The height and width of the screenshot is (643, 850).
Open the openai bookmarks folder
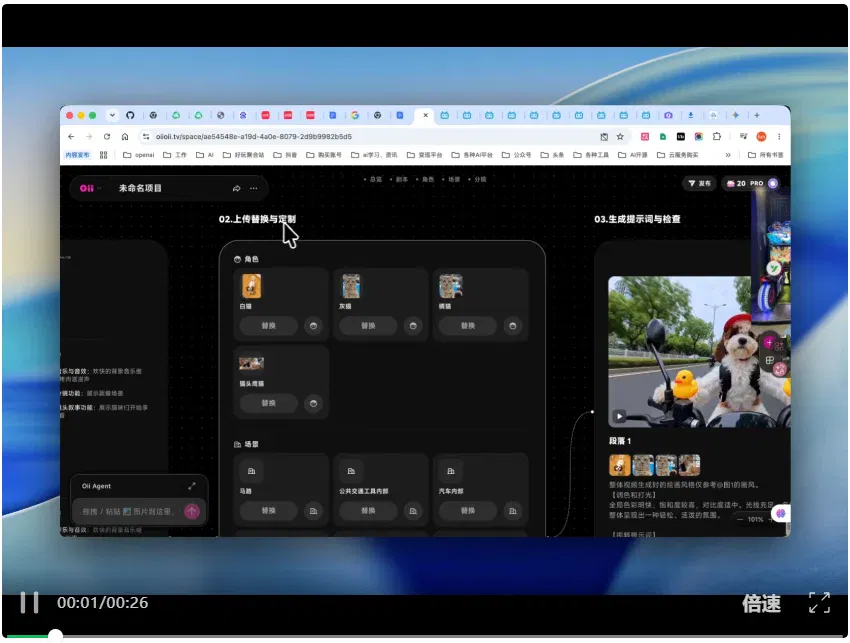(139, 155)
